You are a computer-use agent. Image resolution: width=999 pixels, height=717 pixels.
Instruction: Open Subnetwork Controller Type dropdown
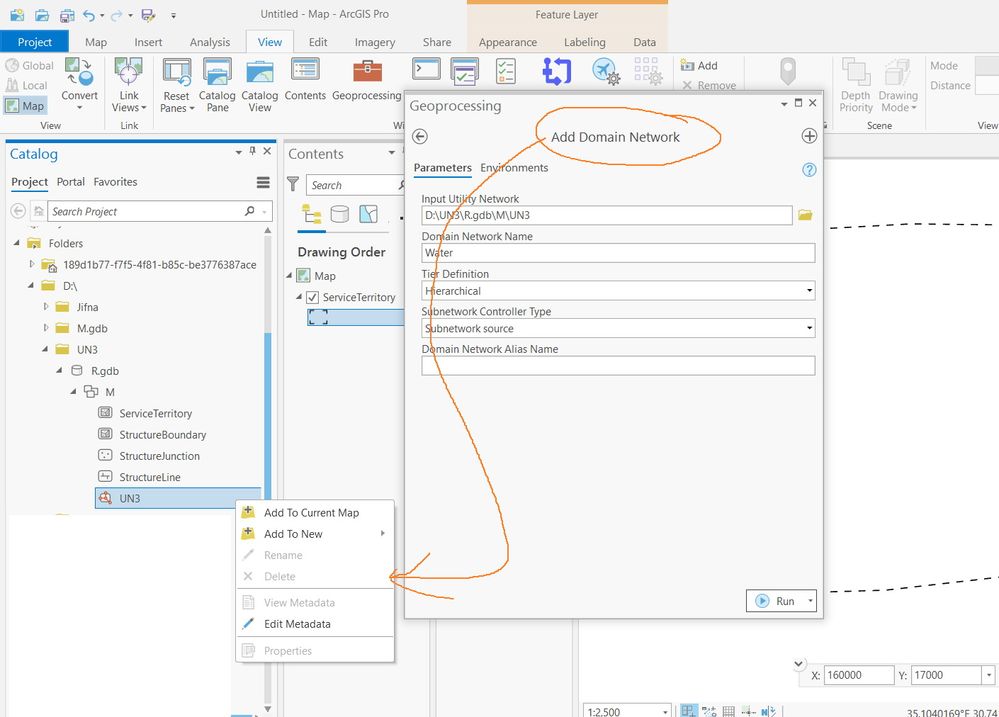pos(617,328)
